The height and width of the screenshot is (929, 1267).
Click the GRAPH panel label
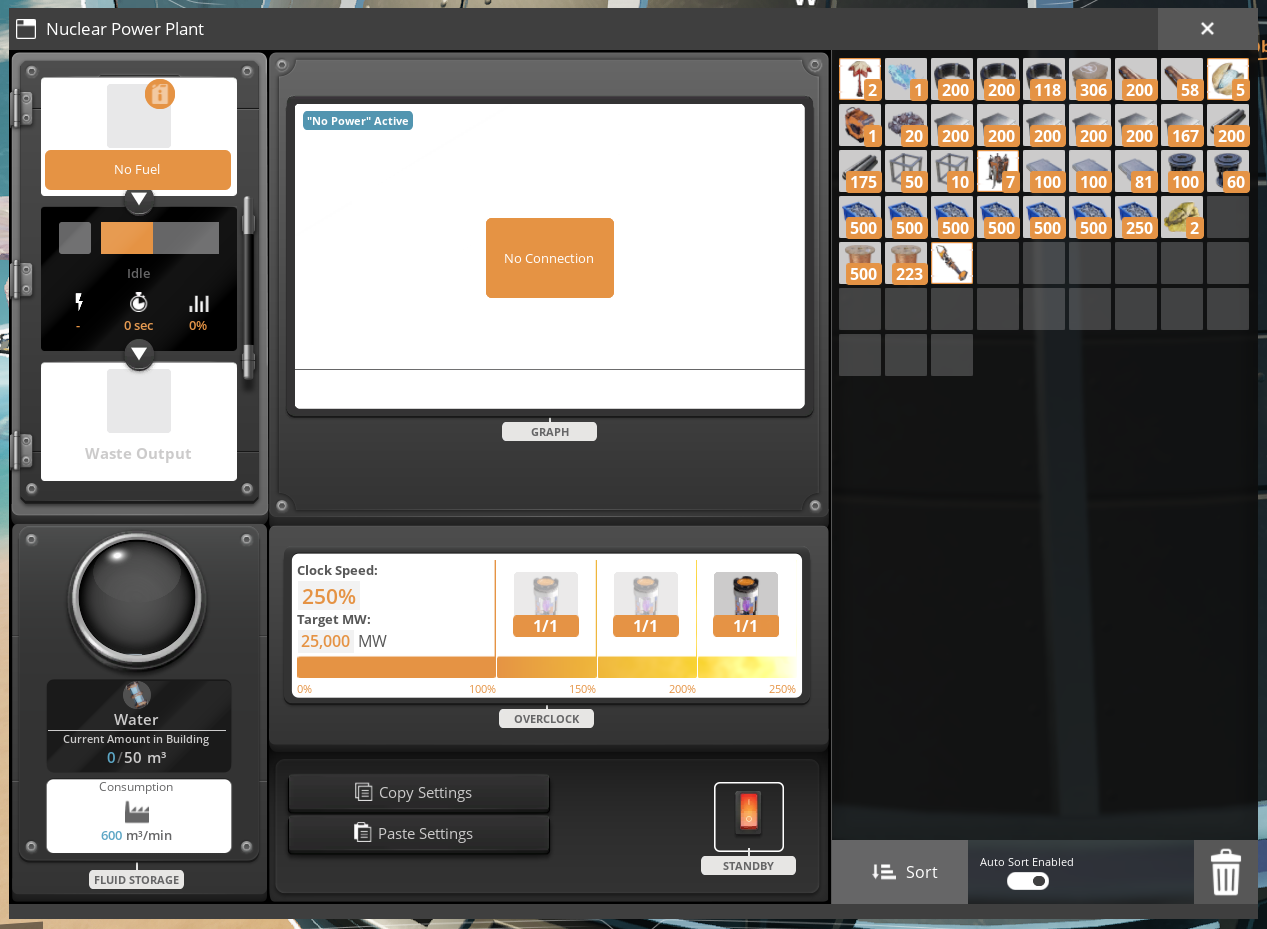550,432
